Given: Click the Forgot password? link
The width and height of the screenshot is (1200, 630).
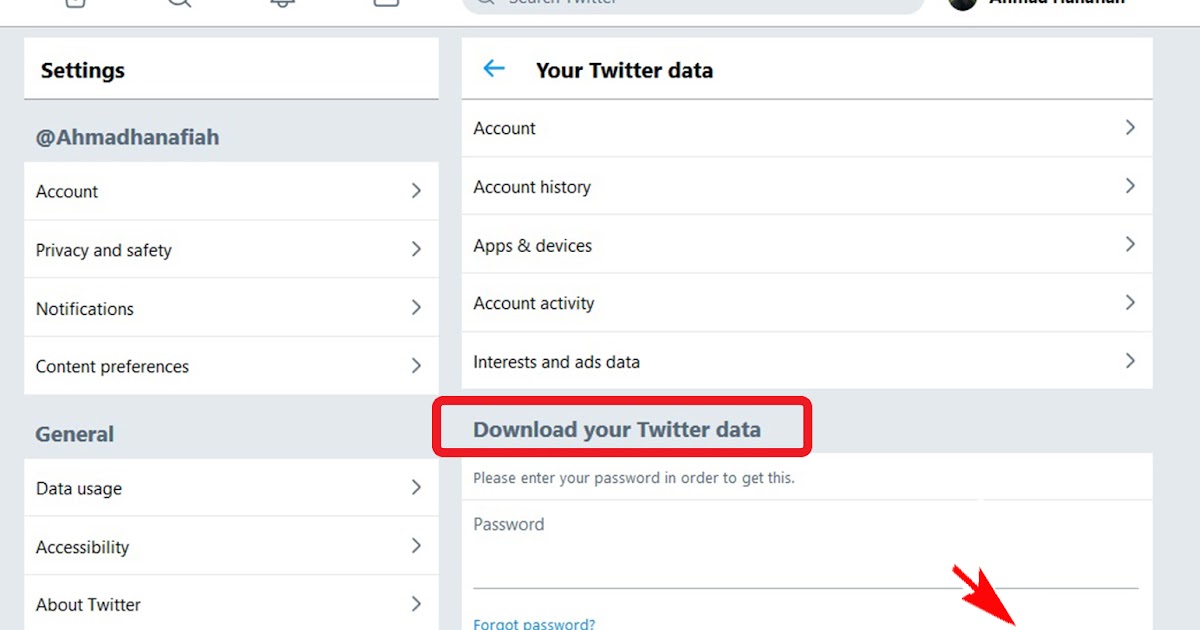Looking at the screenshot, I should point(534,624).
